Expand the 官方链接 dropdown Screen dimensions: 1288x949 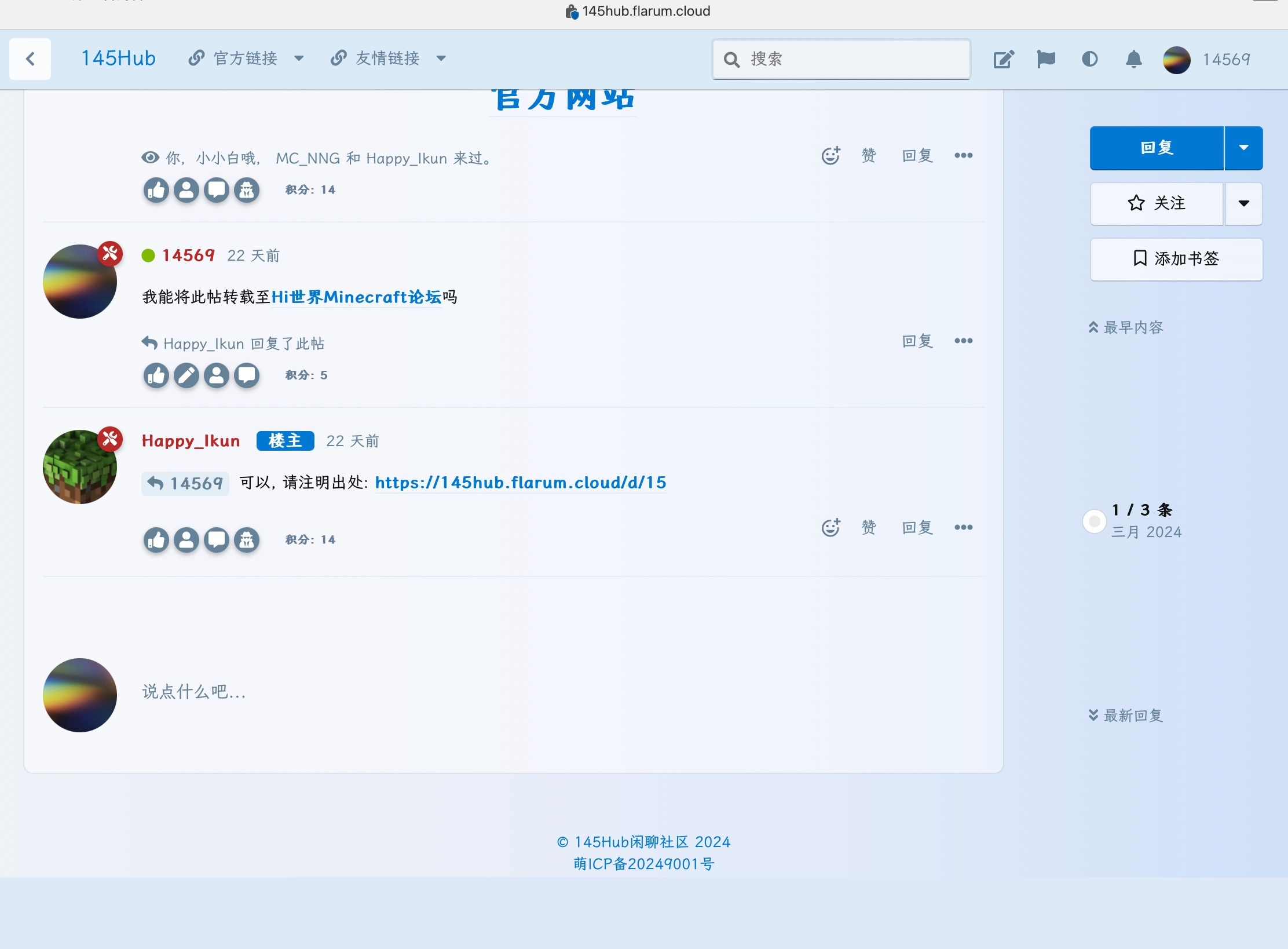(x=246, y=59)
